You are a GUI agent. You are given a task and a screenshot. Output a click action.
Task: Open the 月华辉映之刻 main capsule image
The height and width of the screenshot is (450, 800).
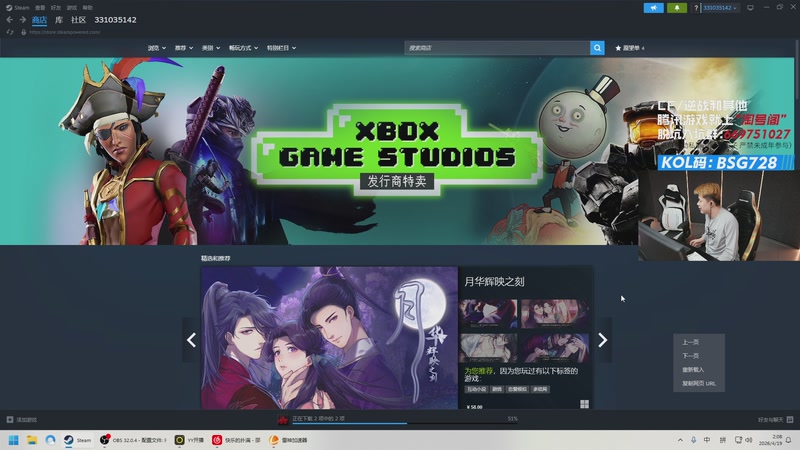coord(330,338)
